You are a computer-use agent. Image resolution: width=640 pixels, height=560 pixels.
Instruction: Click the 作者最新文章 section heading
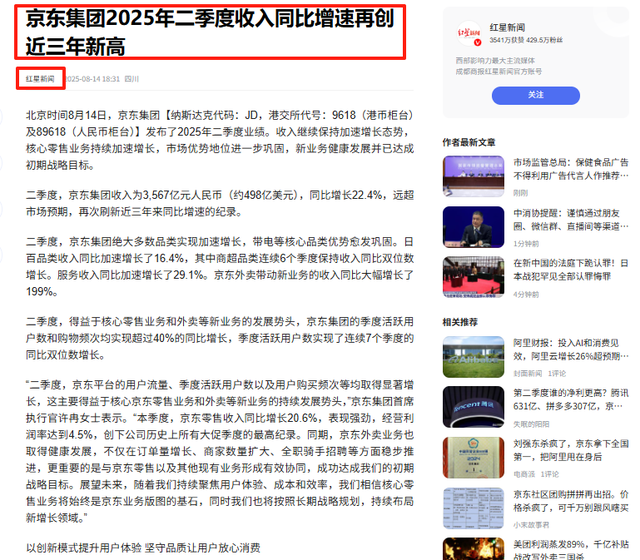(469, 142)
